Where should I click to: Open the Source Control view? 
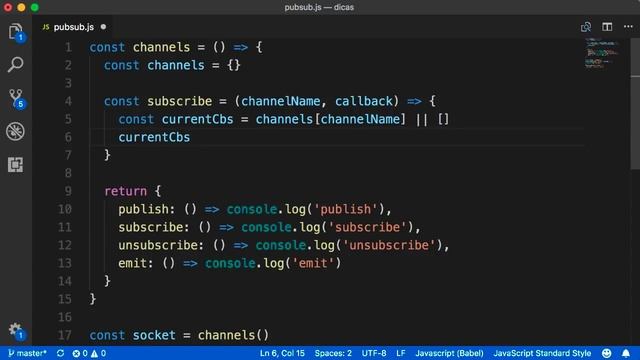click(x=16, y=98)
